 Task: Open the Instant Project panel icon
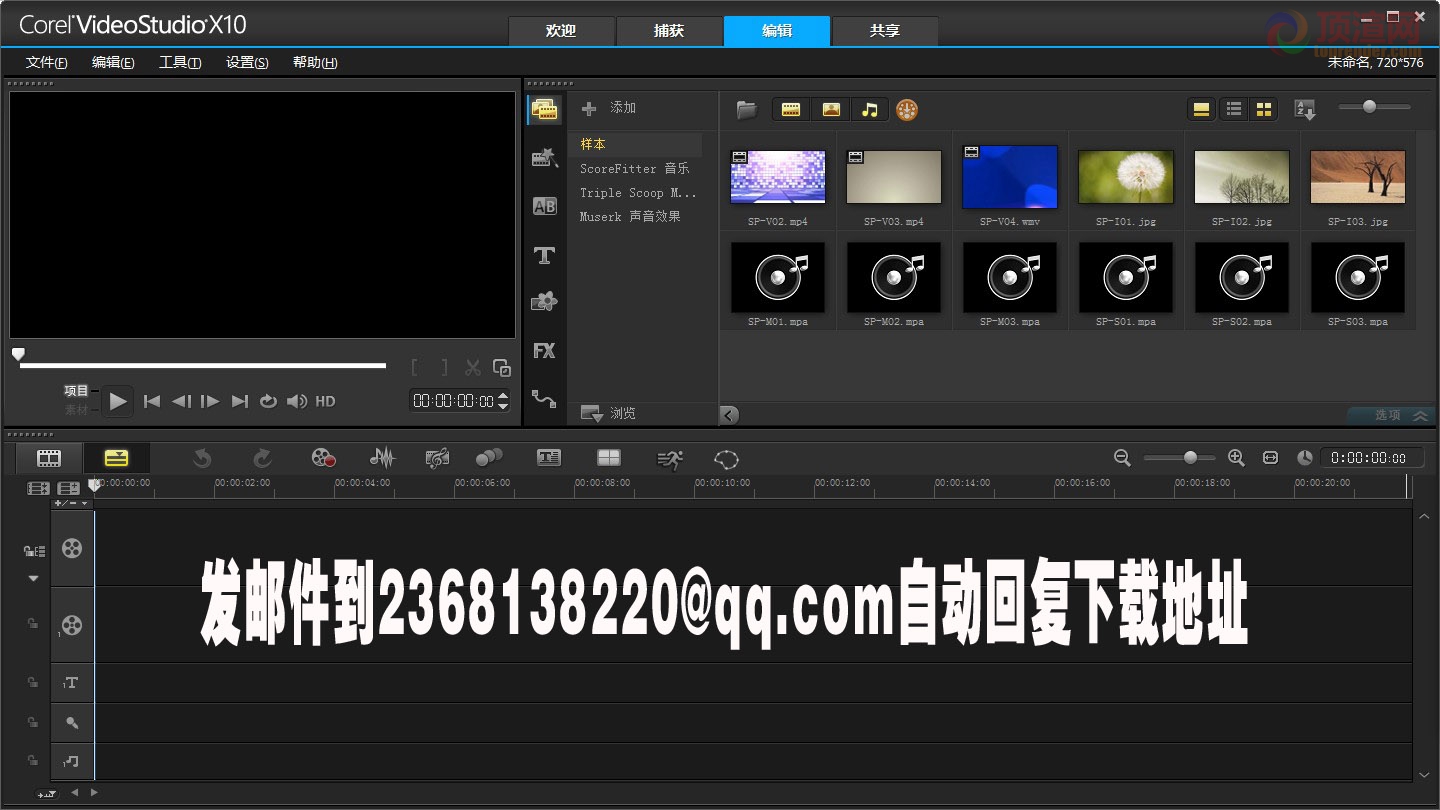pos(545,157)
